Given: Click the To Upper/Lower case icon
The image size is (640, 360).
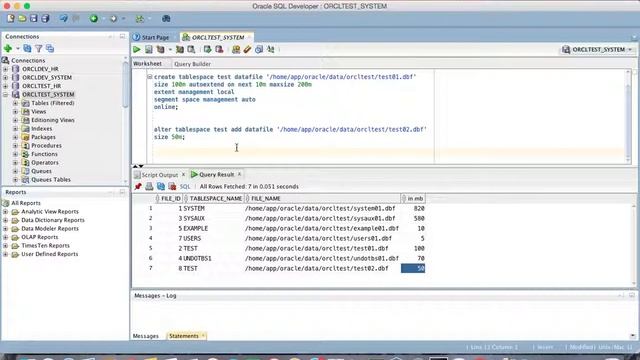Looking at the screenshot, I should 271,50.
